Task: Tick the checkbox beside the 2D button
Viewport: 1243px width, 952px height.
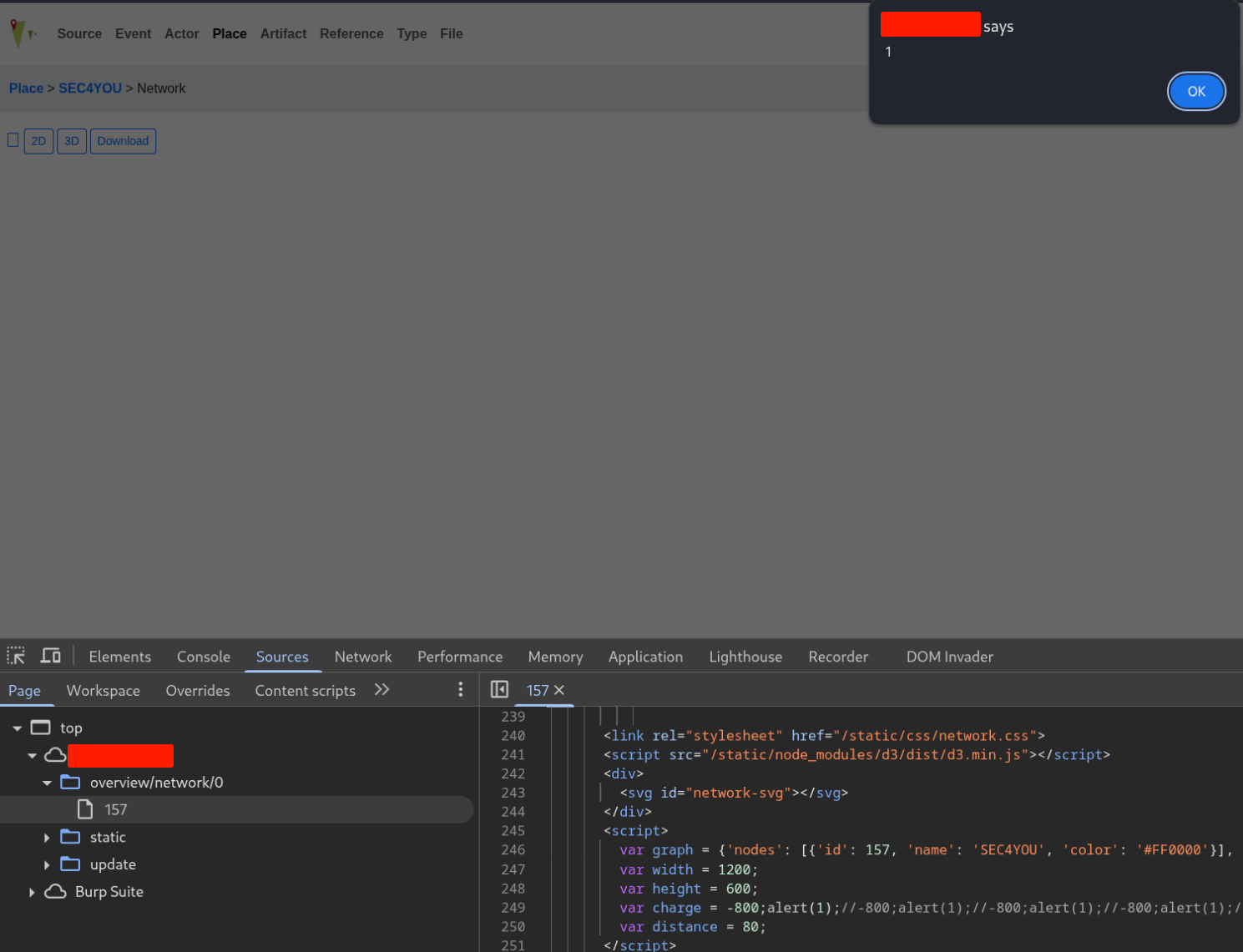Action: tap(13, 140)
